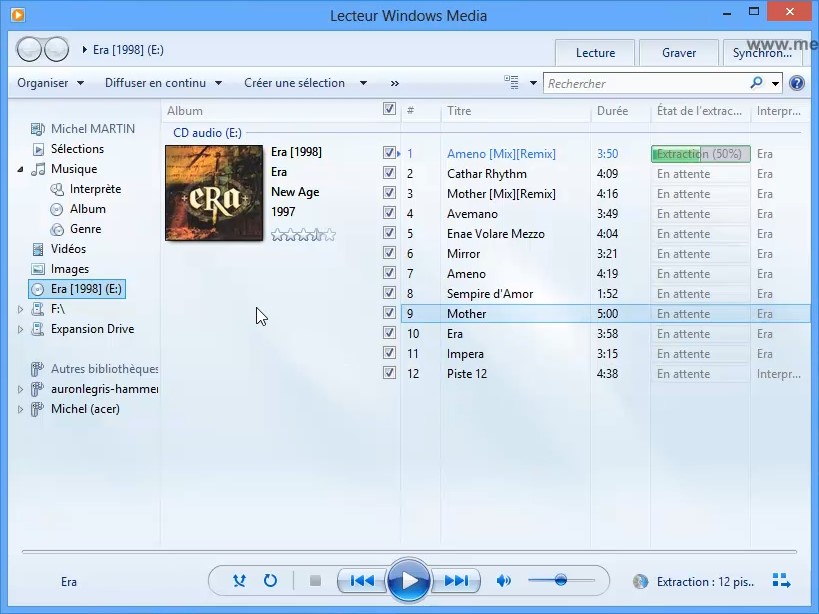Uncheck track 8 Sempire d'Amor checkbox
819x614 pixels.
pyautogui.click(x=389, y=293)
